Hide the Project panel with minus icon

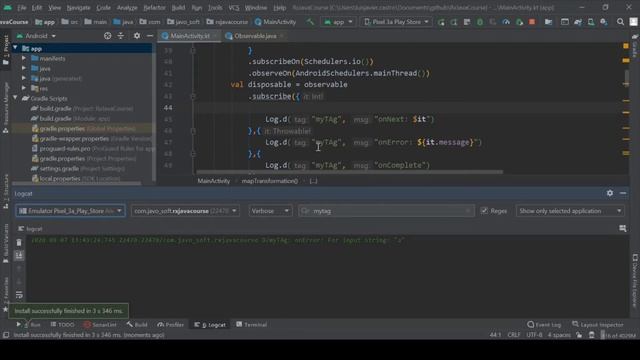[150, 36]
